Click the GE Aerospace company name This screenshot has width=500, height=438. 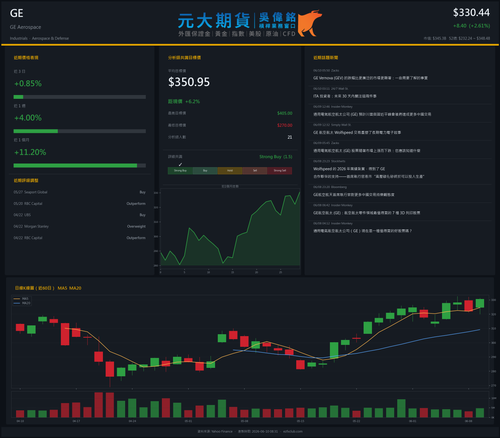pos(26,27)
